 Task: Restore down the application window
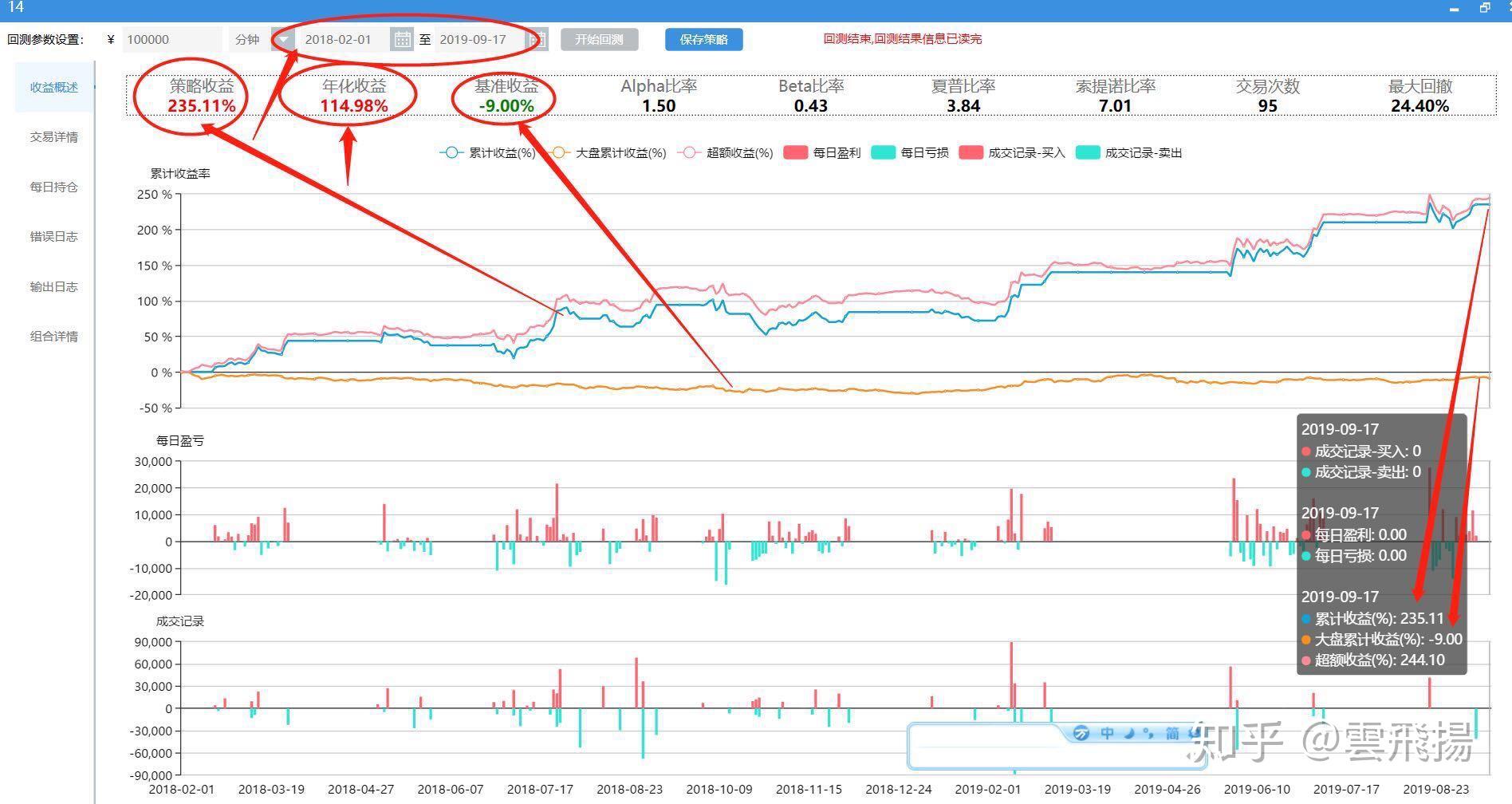point(1485,7)
